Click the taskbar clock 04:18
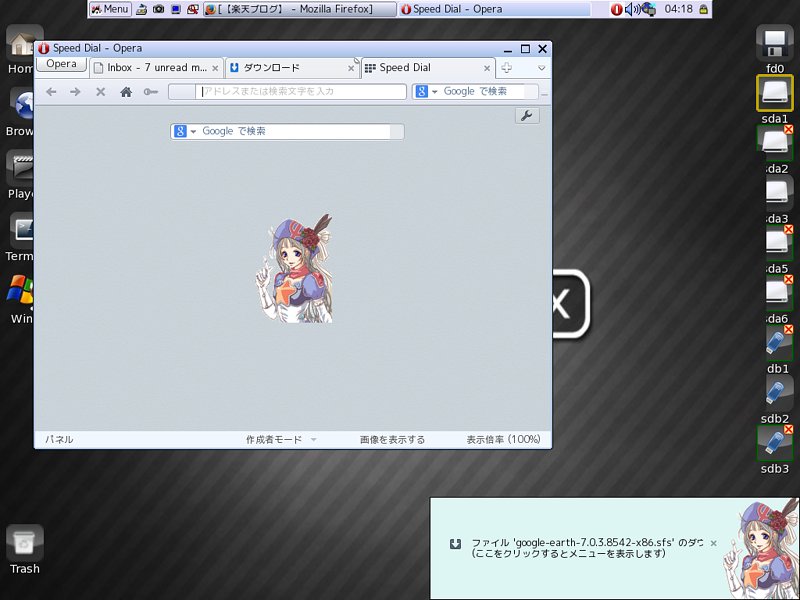The image size is (800, 600). click(679, 9)
